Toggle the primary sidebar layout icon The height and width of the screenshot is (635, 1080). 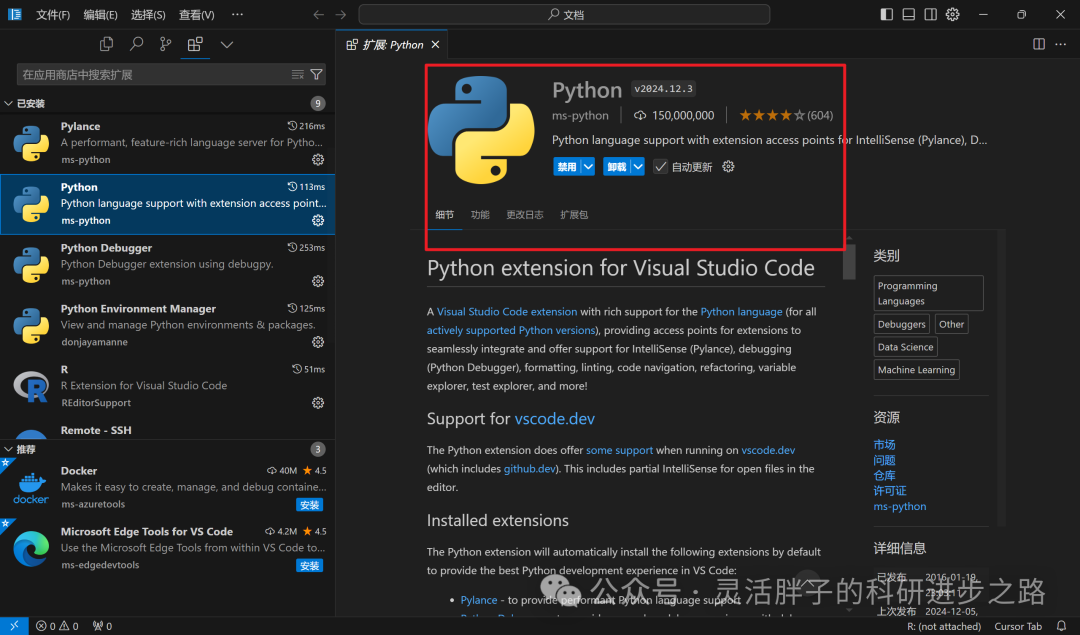(886, 14)
